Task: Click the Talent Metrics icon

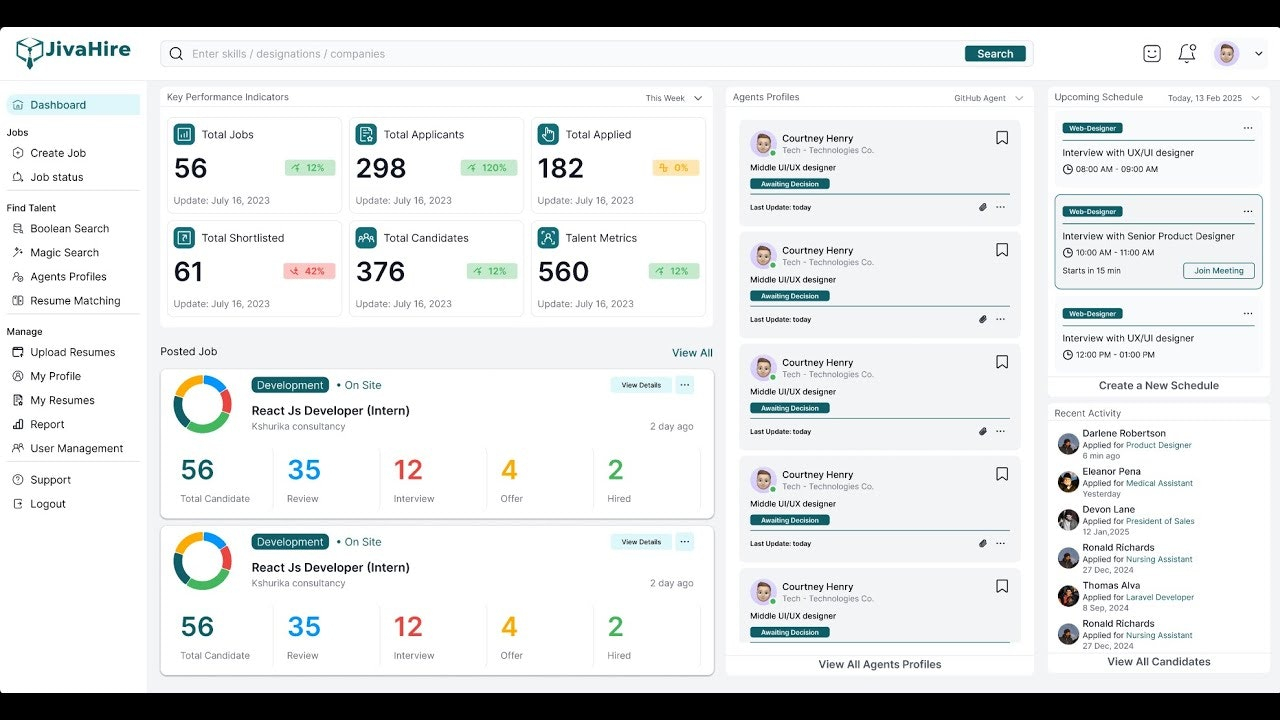Action: tap(548, 238)
